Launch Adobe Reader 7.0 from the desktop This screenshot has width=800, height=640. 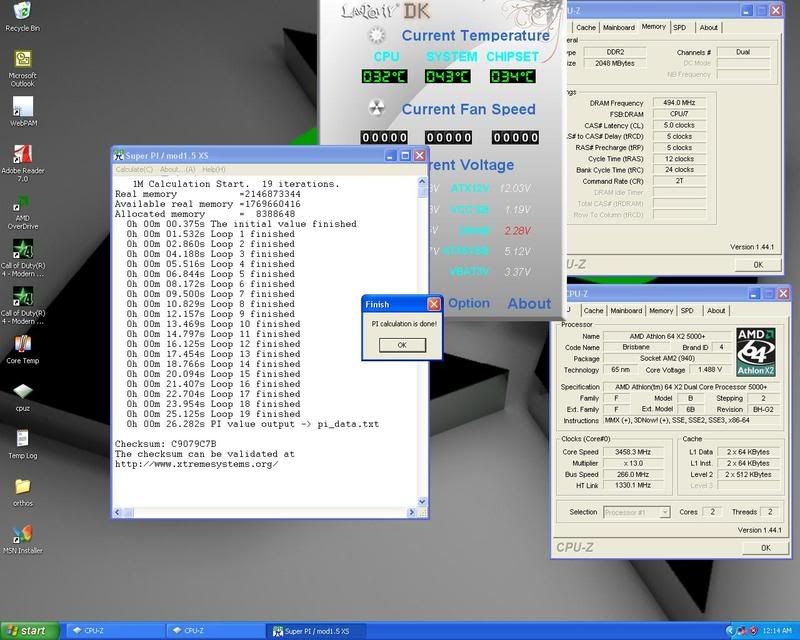click(22, 156)
